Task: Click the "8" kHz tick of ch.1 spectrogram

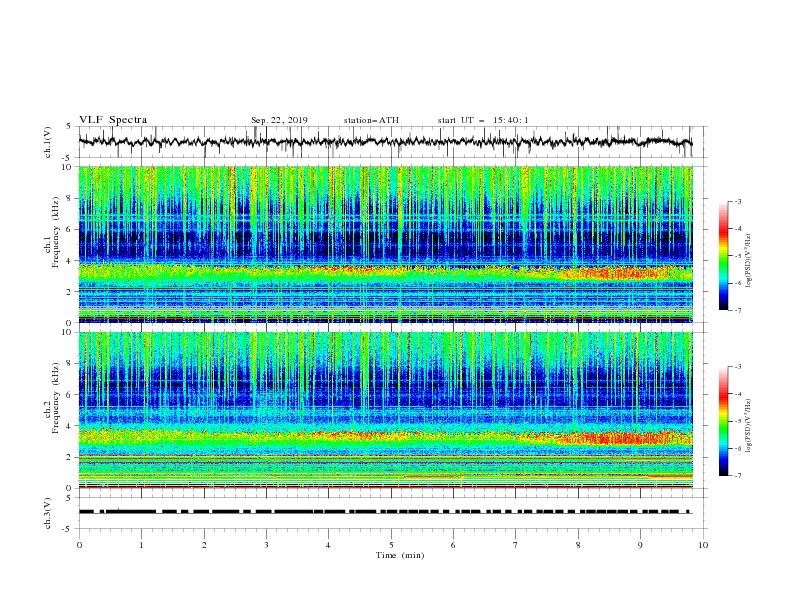Action: click(x=70, y=198)
